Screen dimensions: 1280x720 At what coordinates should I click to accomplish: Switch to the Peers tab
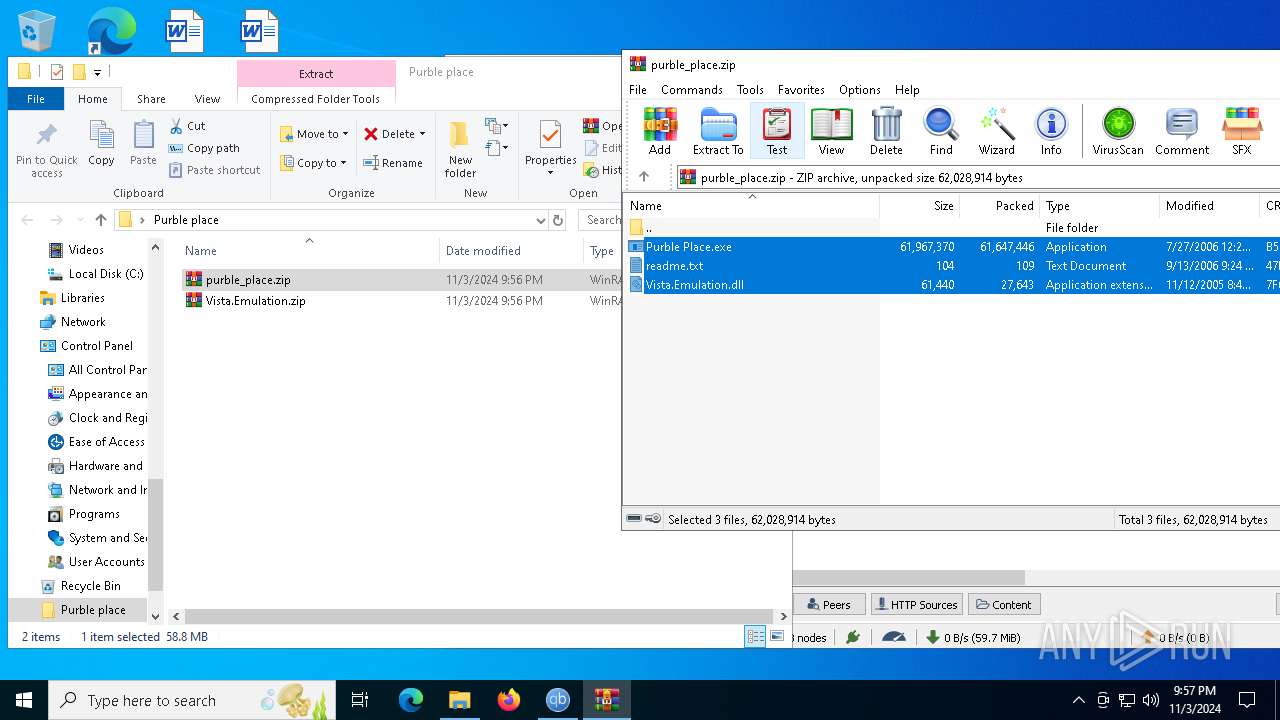(x=828, y=604)
